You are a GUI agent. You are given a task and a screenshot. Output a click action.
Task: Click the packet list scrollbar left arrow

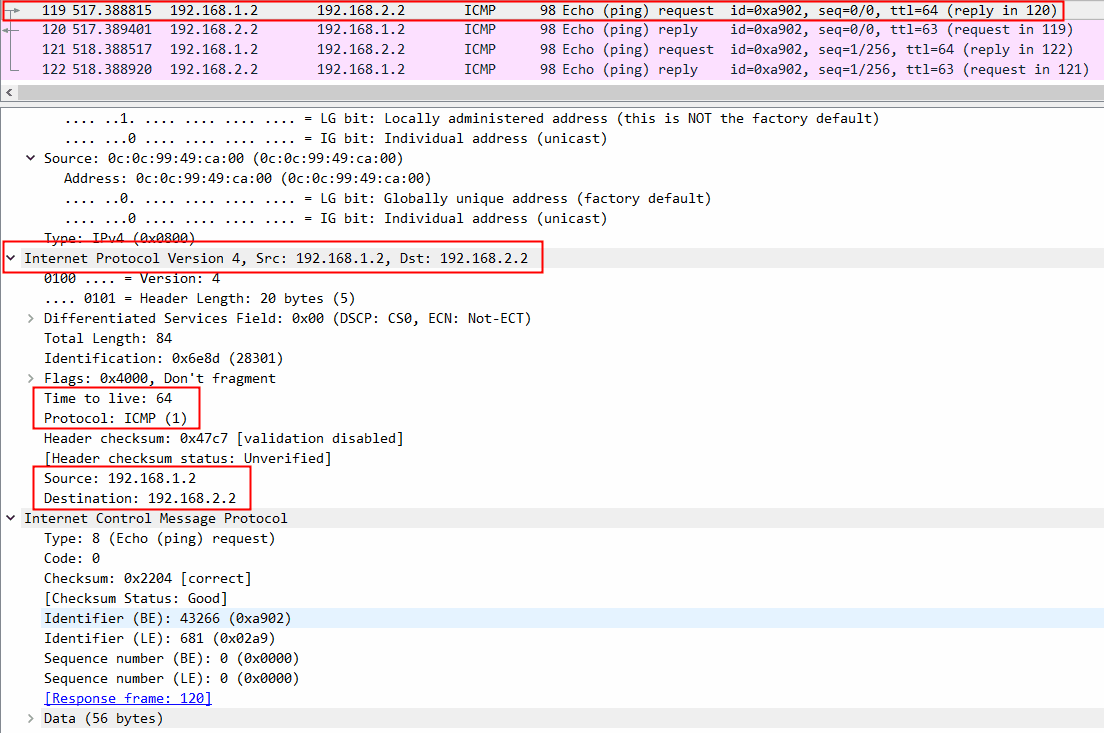pos(9,91)
